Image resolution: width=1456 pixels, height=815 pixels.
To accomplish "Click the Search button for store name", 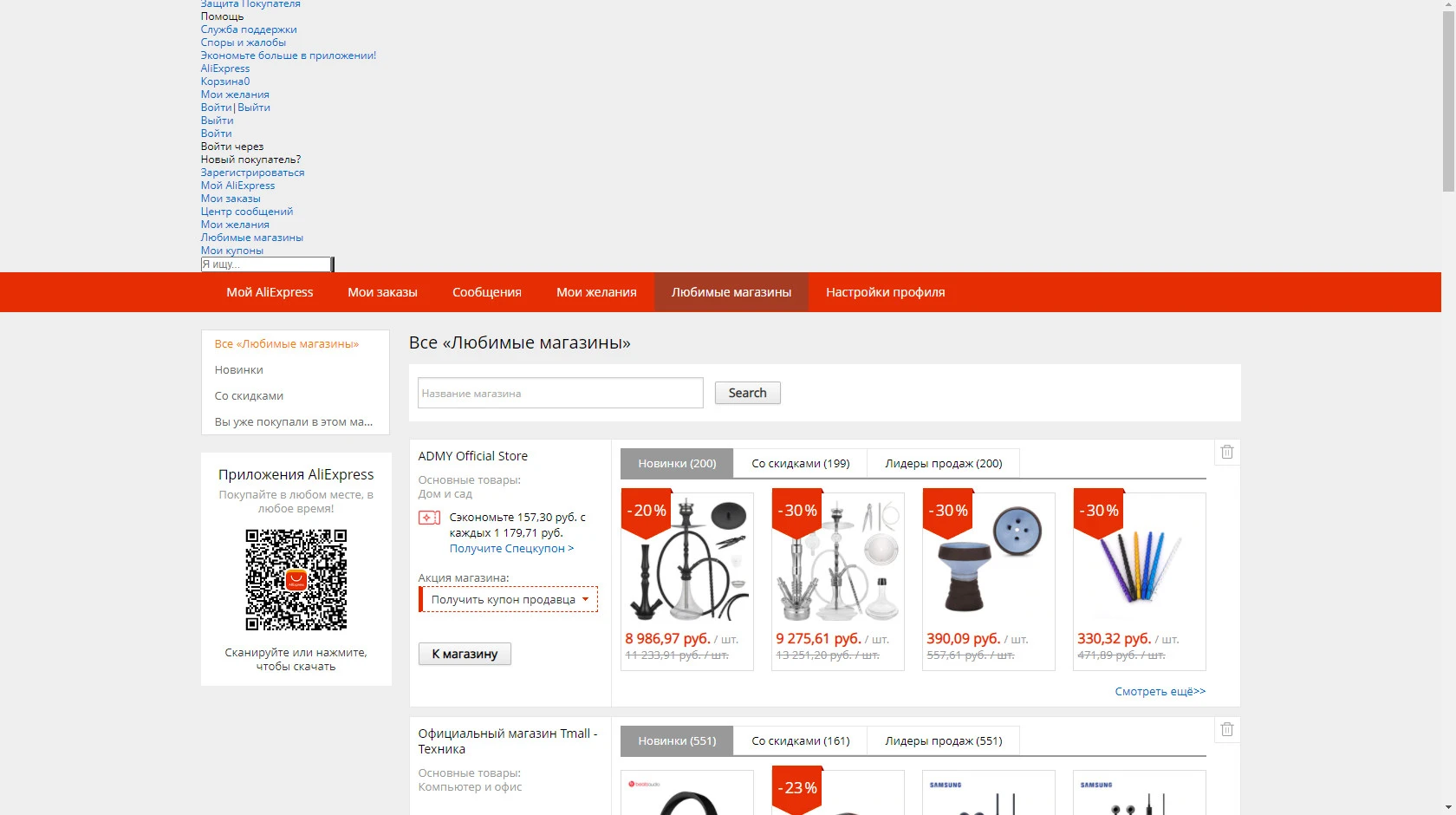I will pos(747,393).
